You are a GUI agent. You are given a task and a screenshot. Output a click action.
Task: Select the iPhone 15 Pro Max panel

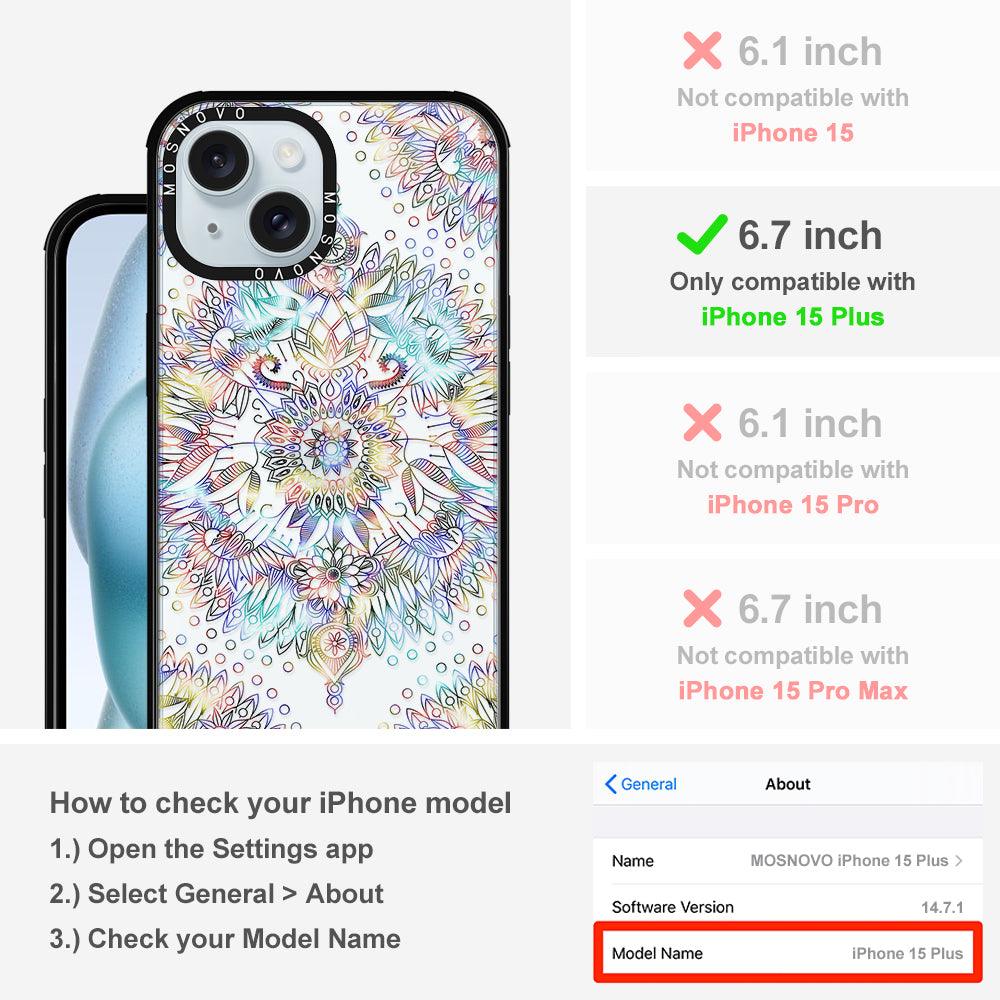[x=792, y=644]
